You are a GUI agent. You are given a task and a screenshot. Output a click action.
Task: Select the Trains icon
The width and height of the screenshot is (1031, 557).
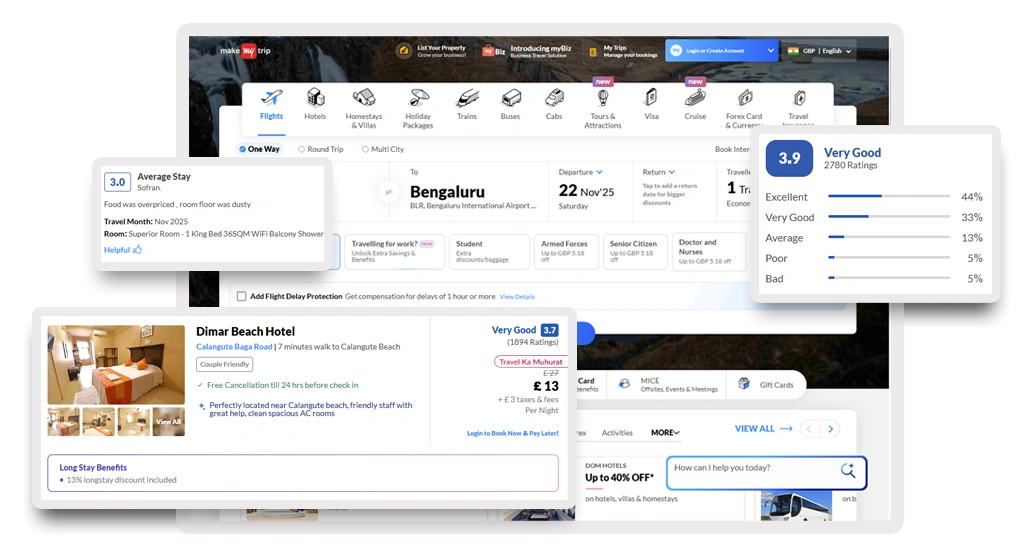click(467, 98)
